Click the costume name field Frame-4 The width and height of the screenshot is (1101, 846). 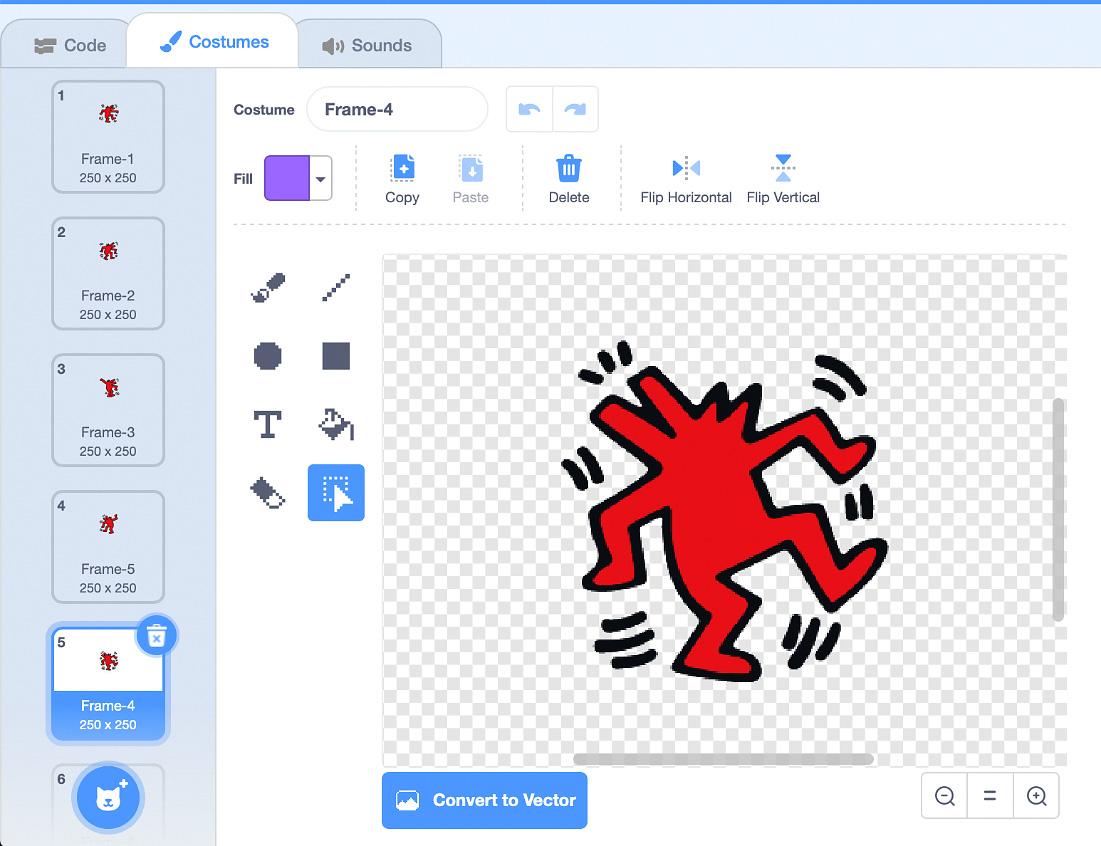pyautogui.click(x=397, y=110)
